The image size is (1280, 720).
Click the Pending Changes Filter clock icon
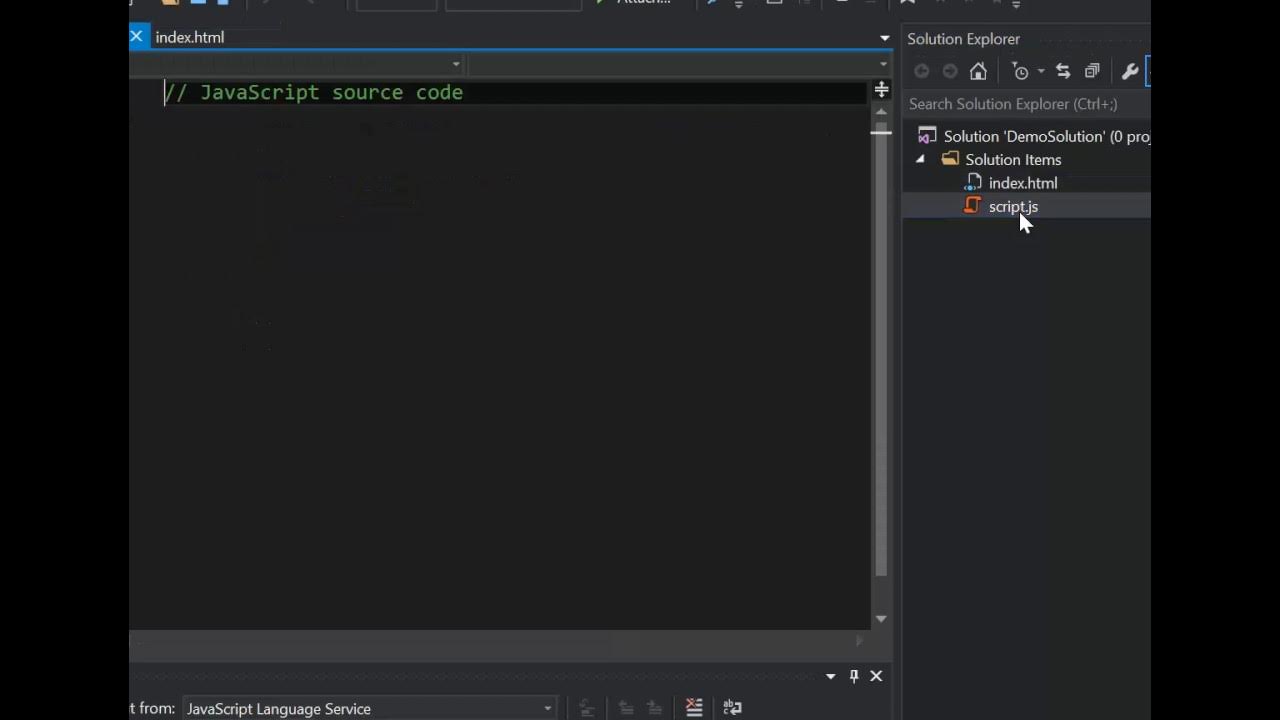pos(1020,71)
